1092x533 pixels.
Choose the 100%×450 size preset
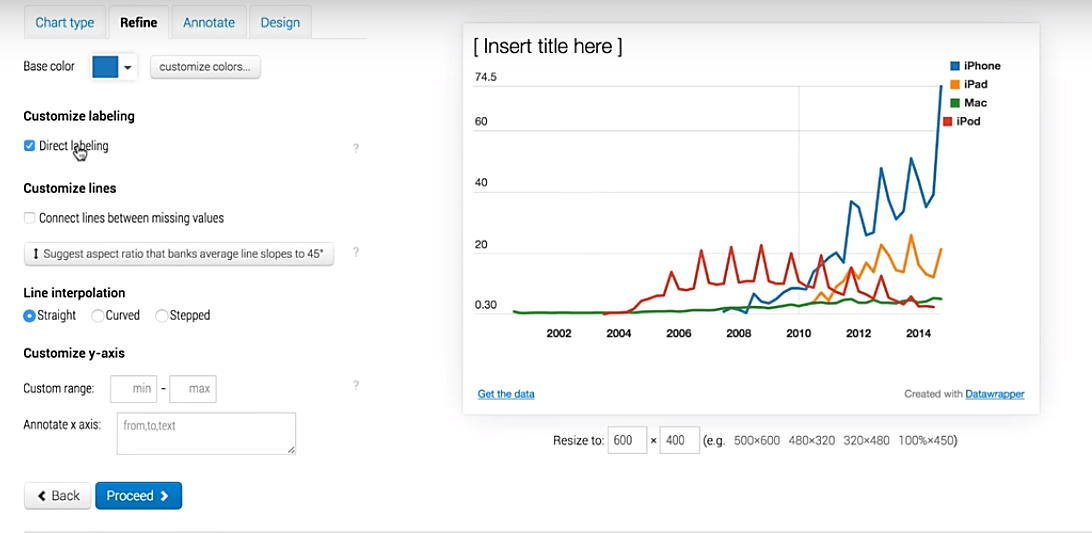pyautogui.click(x=926, y=440)
